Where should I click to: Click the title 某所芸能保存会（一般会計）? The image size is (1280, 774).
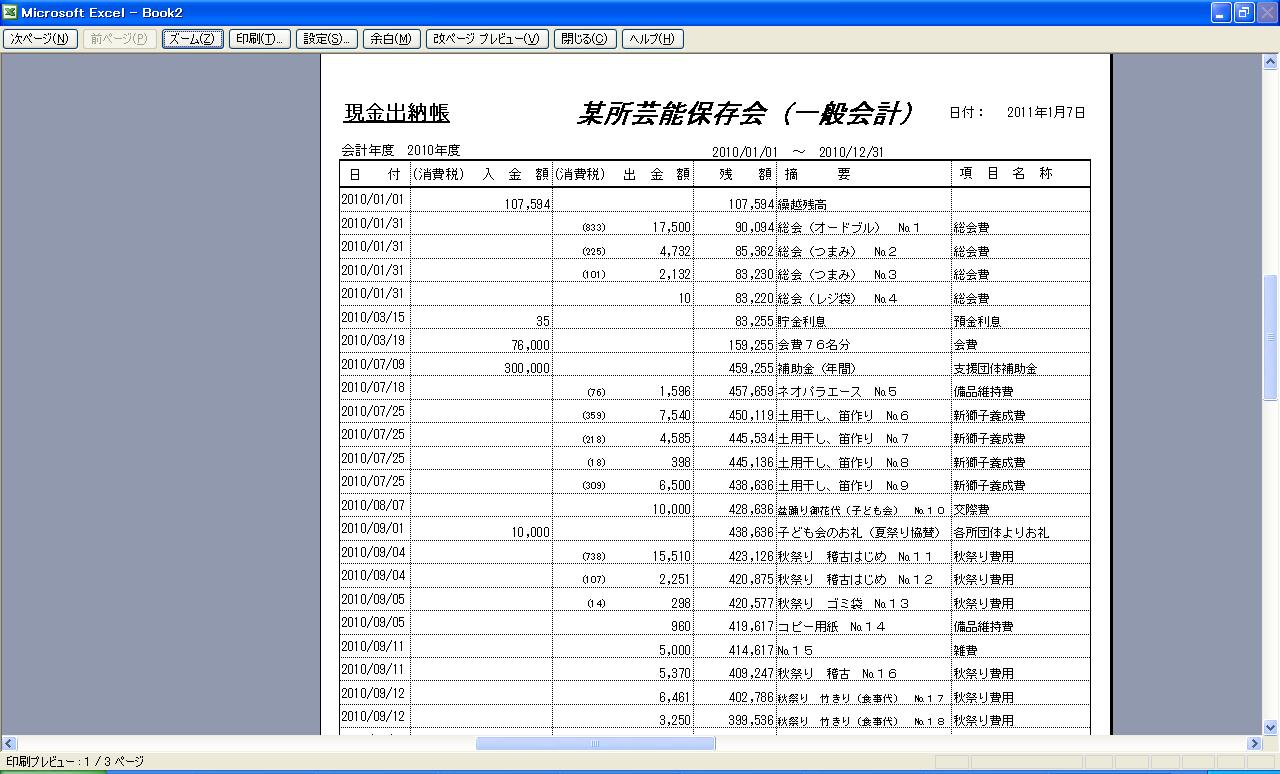point(746,113)
